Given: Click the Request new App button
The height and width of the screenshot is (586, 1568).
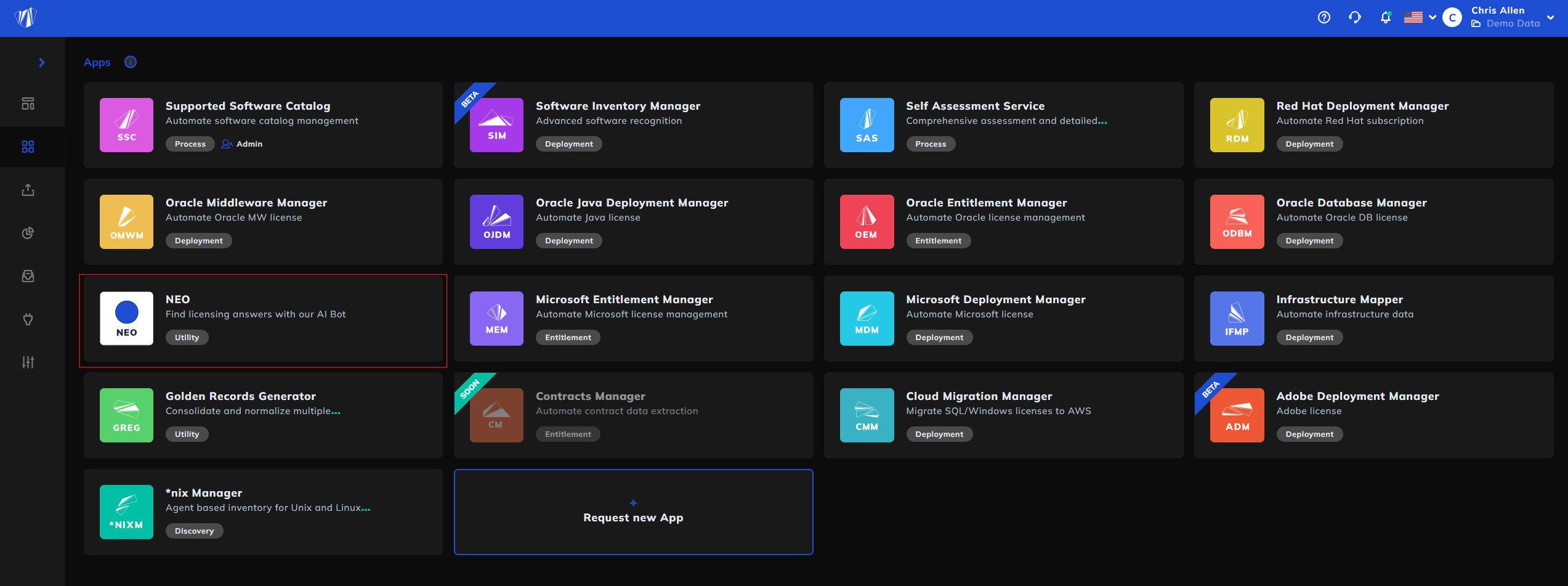Looking at the screenshot, I should (633, 512).
